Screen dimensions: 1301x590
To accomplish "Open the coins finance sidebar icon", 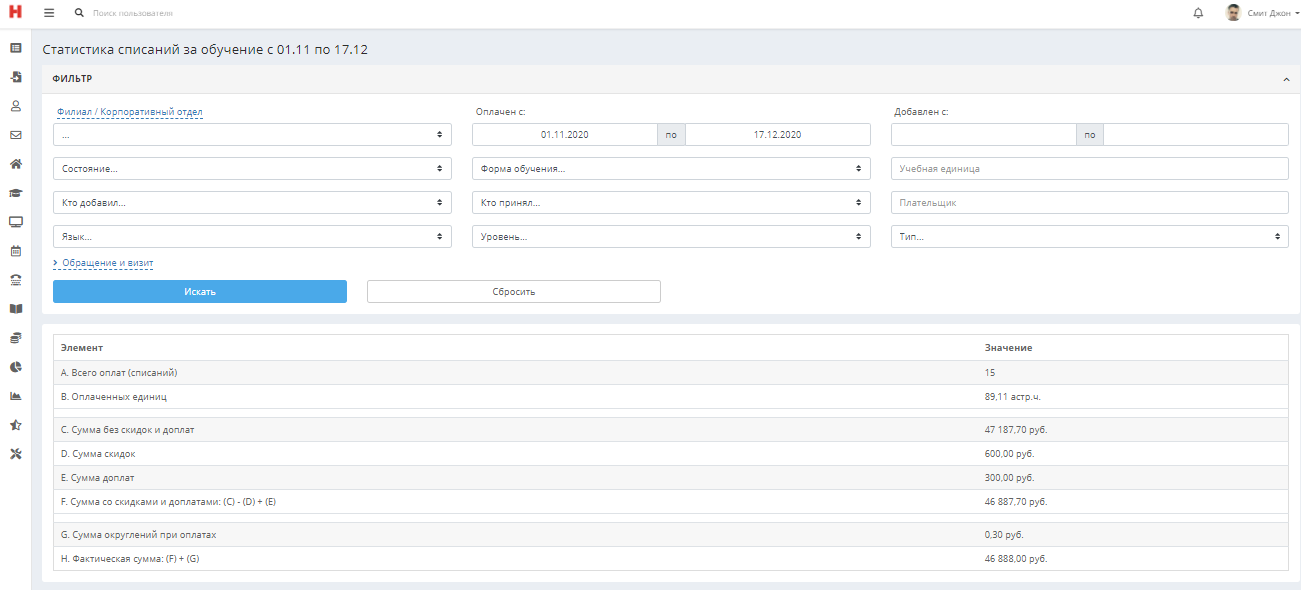I will pyautogui.click(x=16, y=338).
